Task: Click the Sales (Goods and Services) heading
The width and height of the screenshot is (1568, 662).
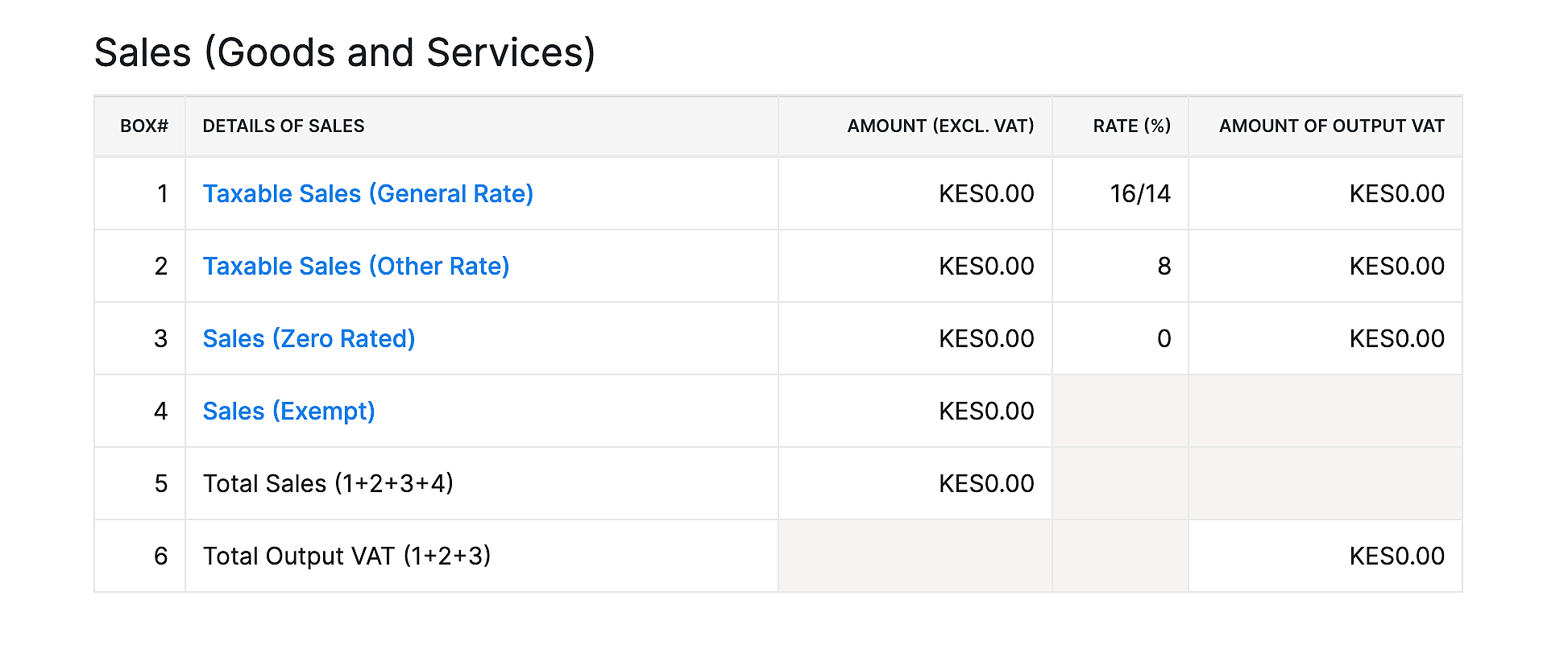Action: click(x=345, y=52)
